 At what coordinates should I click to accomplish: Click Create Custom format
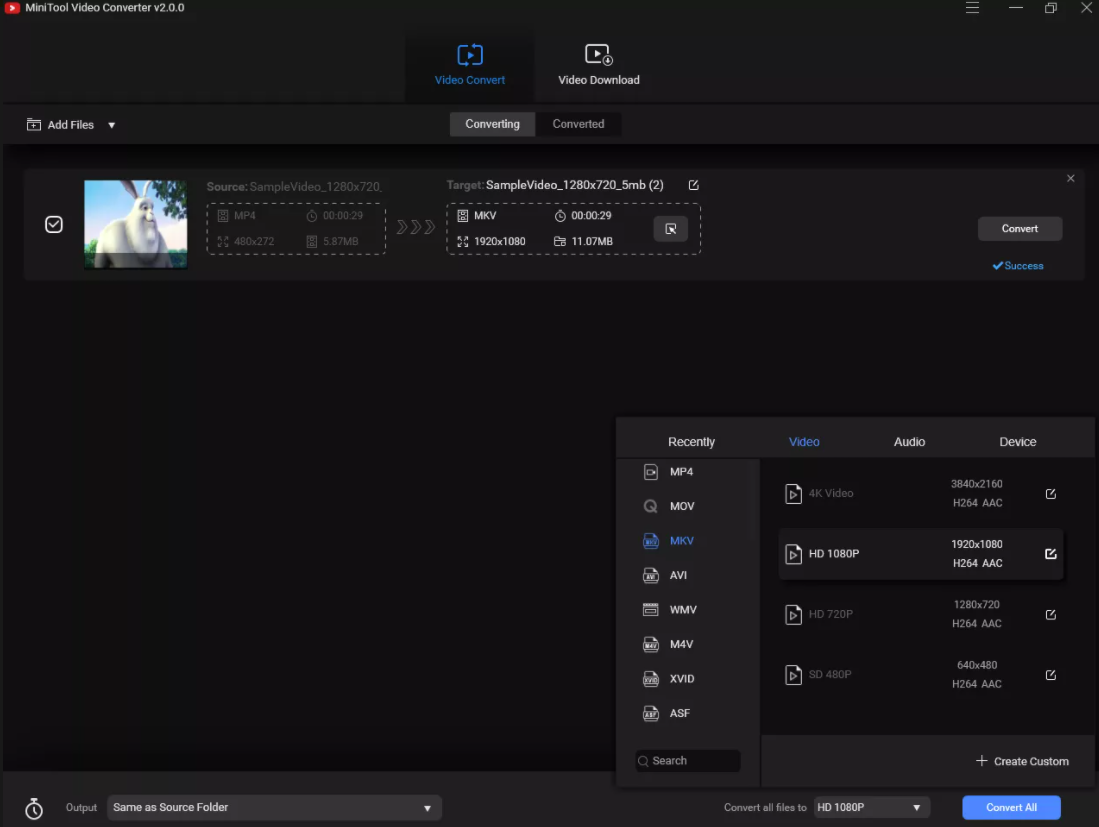coord(1022,761)
